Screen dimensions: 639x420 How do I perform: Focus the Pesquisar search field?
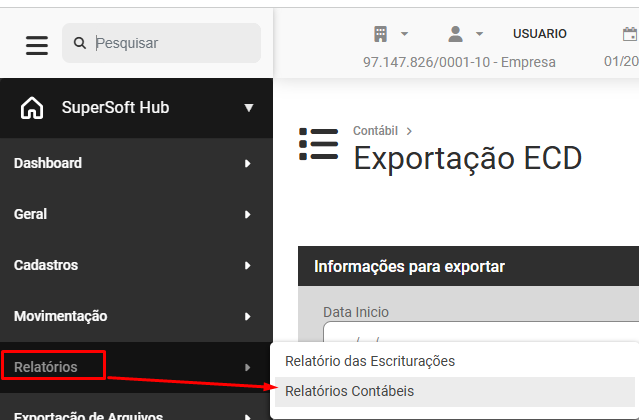click(x=161, y=43)
